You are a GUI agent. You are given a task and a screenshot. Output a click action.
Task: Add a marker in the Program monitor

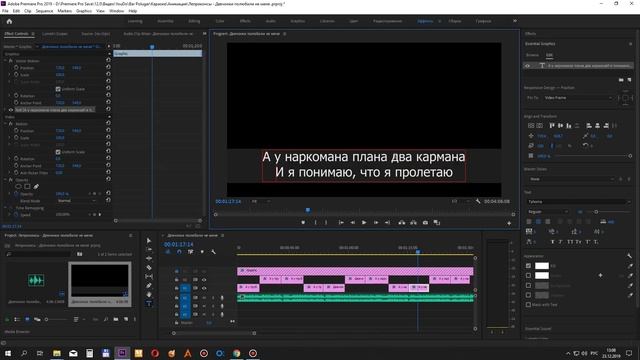pyautogui.click(x=303, y=222)
